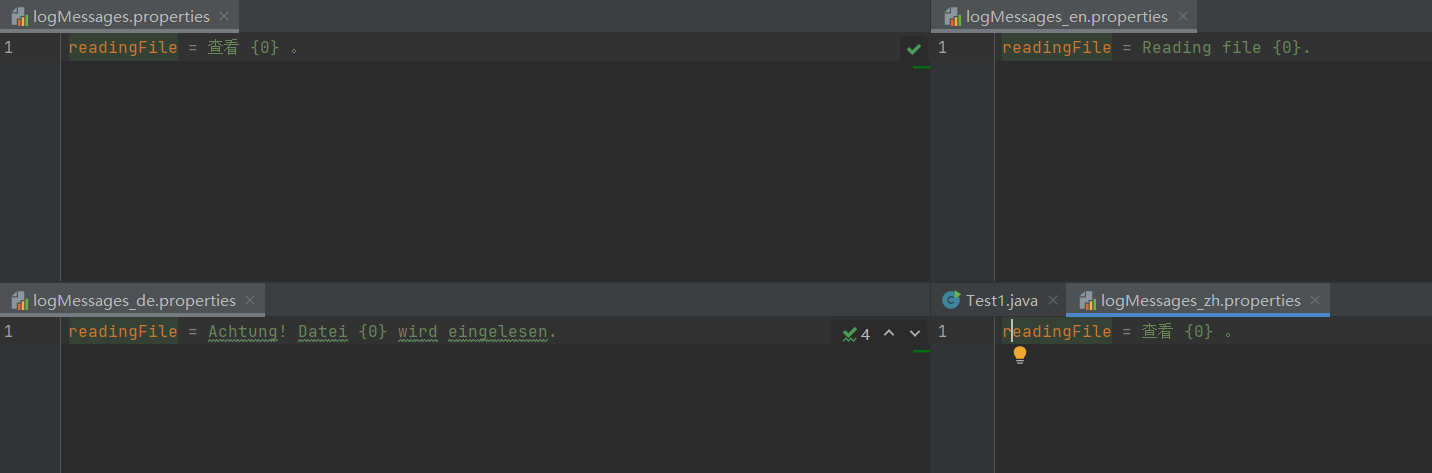The width and height of the screenshot is (1432, 473).
Task: Click the logMessages_en.properties tab file icon
Action: pyautogui.click(x=952, y=17)
